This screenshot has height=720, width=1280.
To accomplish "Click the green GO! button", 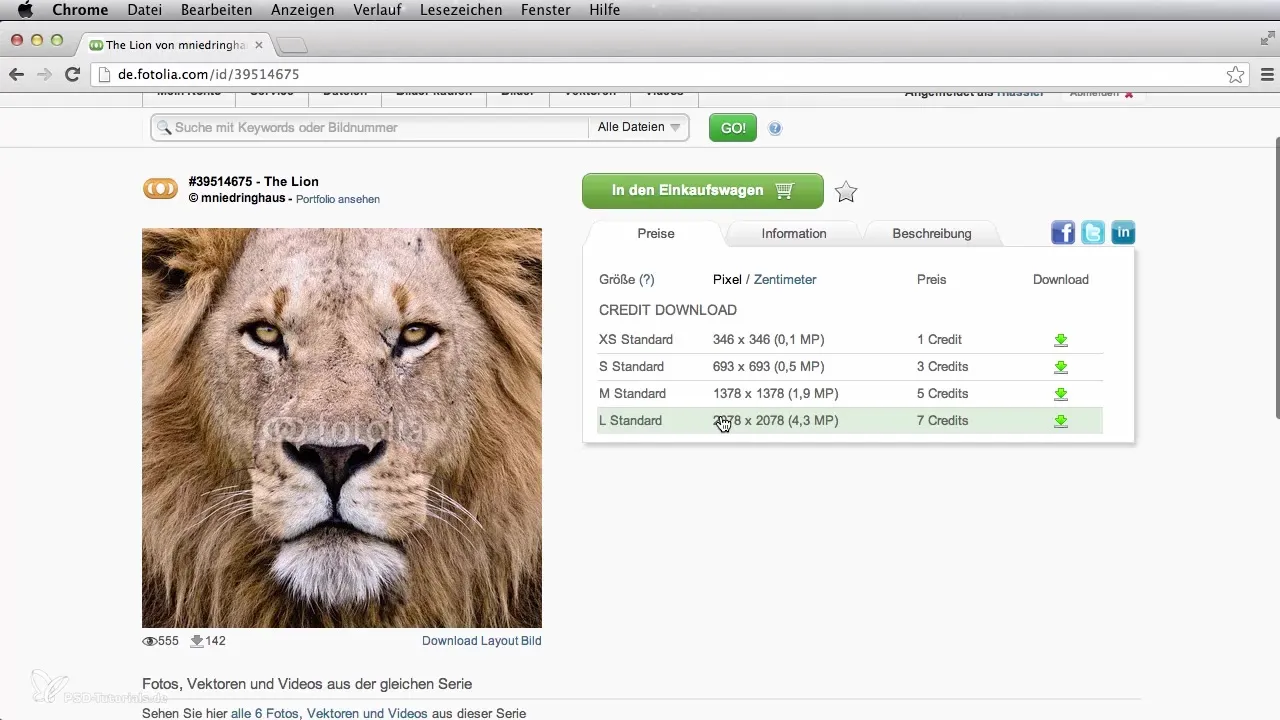I will (x=733, y=128).
